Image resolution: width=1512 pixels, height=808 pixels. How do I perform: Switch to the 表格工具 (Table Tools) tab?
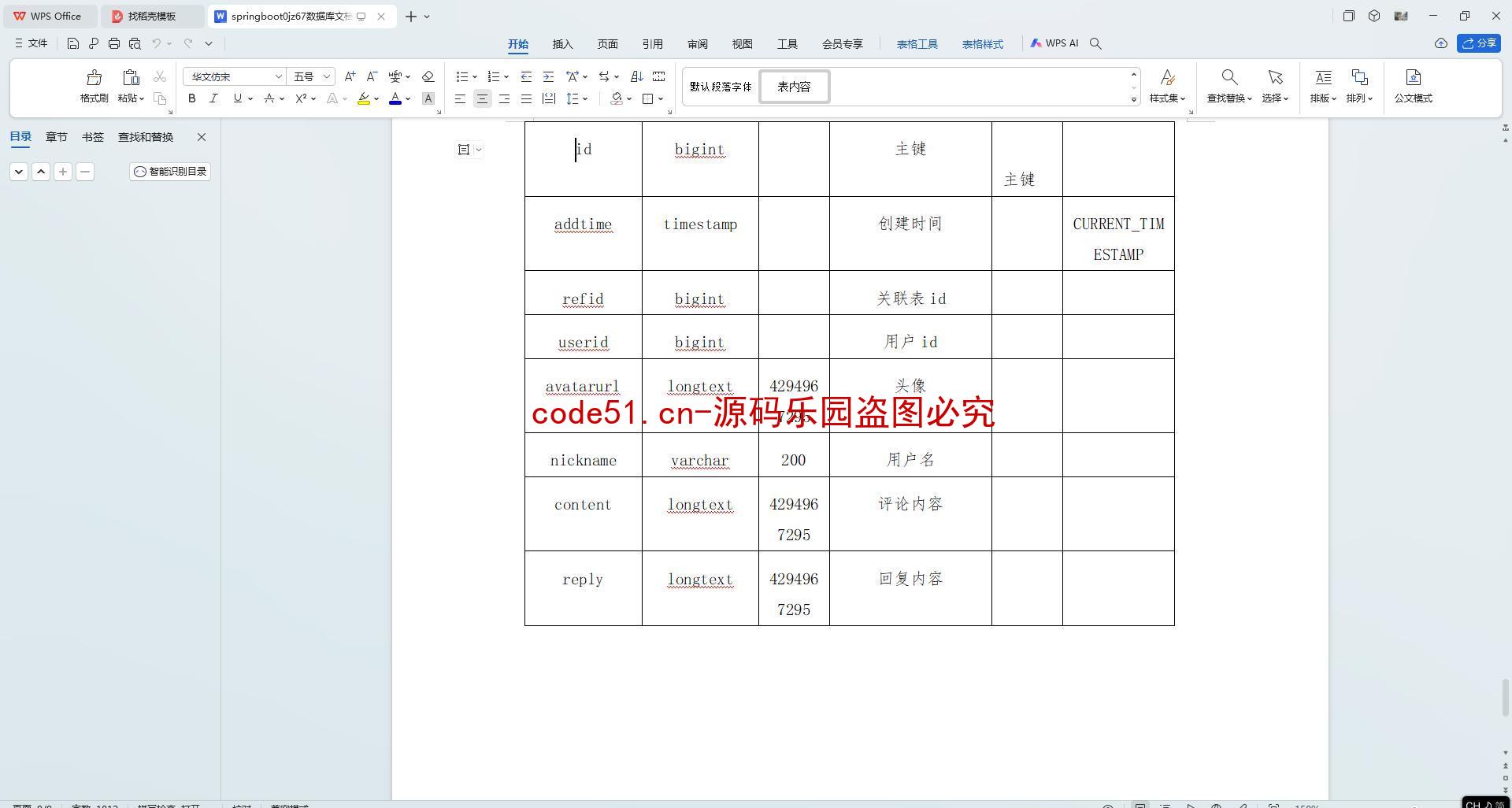(x=917, y=44)
